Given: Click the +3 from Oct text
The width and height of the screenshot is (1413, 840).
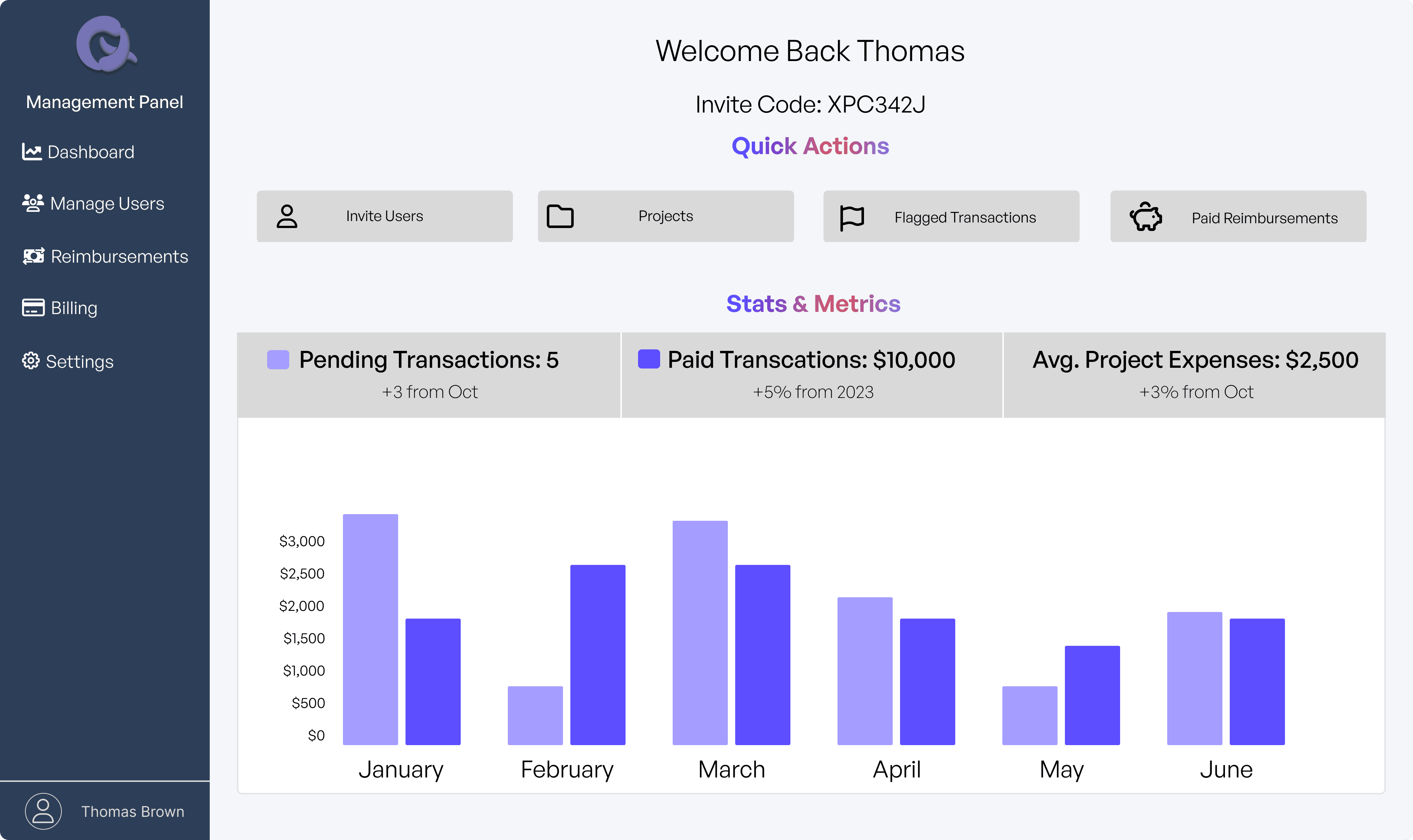Looking at the screenshot, I should (x=429, y=392).
